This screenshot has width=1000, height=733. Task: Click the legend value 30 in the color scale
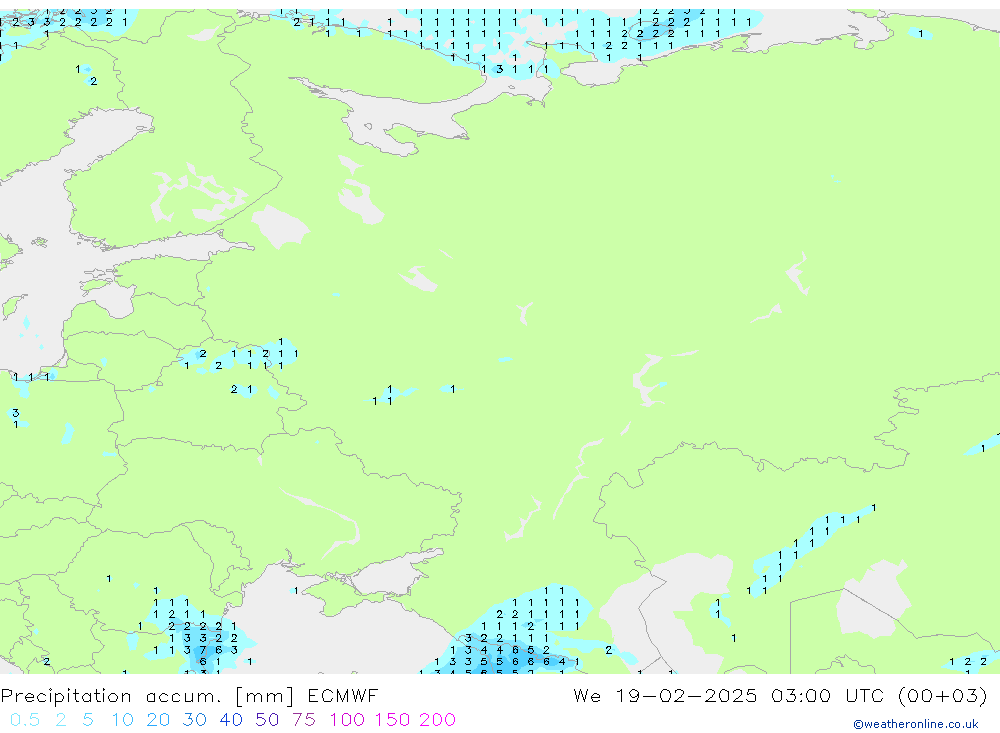[x=195, y=720]
